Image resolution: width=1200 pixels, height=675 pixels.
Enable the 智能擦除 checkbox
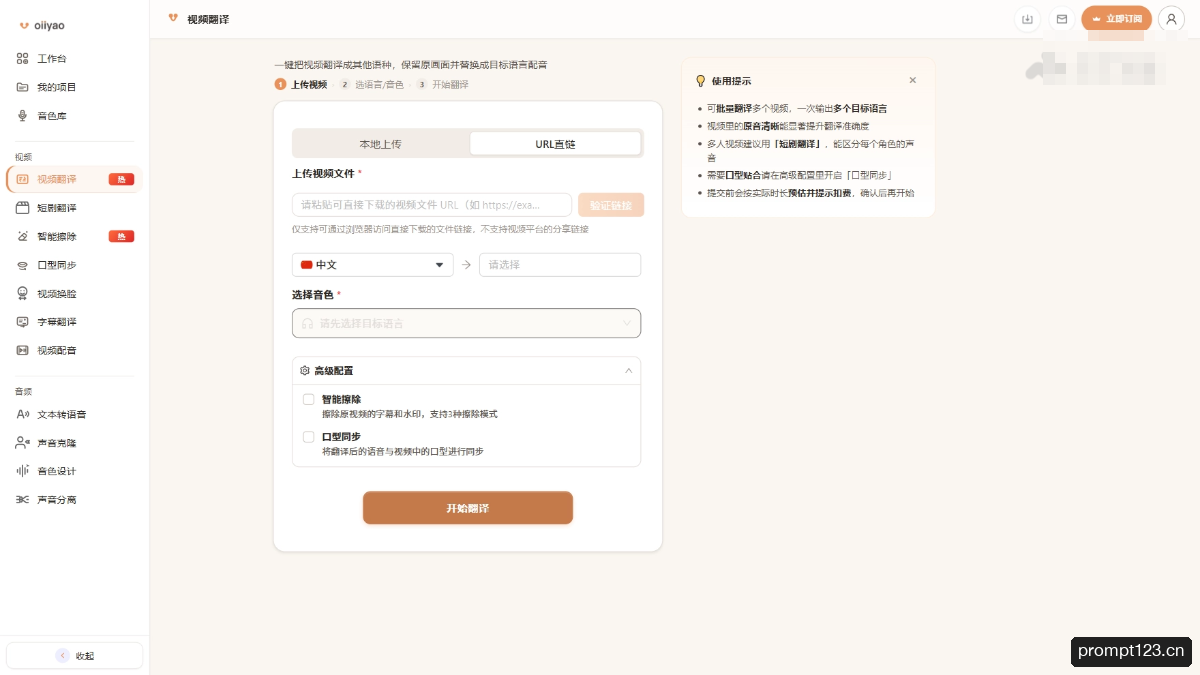308,399
